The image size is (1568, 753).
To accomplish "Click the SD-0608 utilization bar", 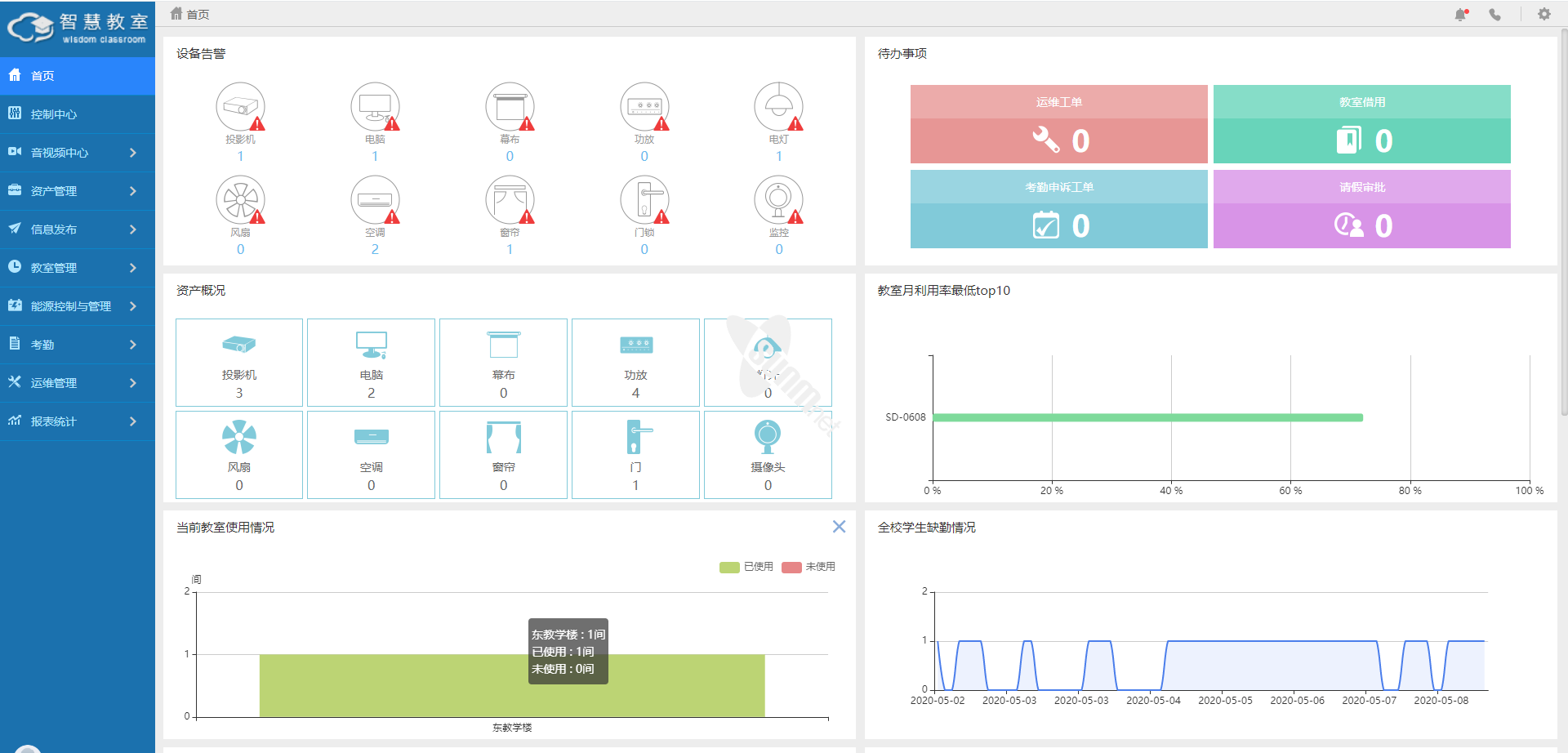I will tap(1147, 417).
